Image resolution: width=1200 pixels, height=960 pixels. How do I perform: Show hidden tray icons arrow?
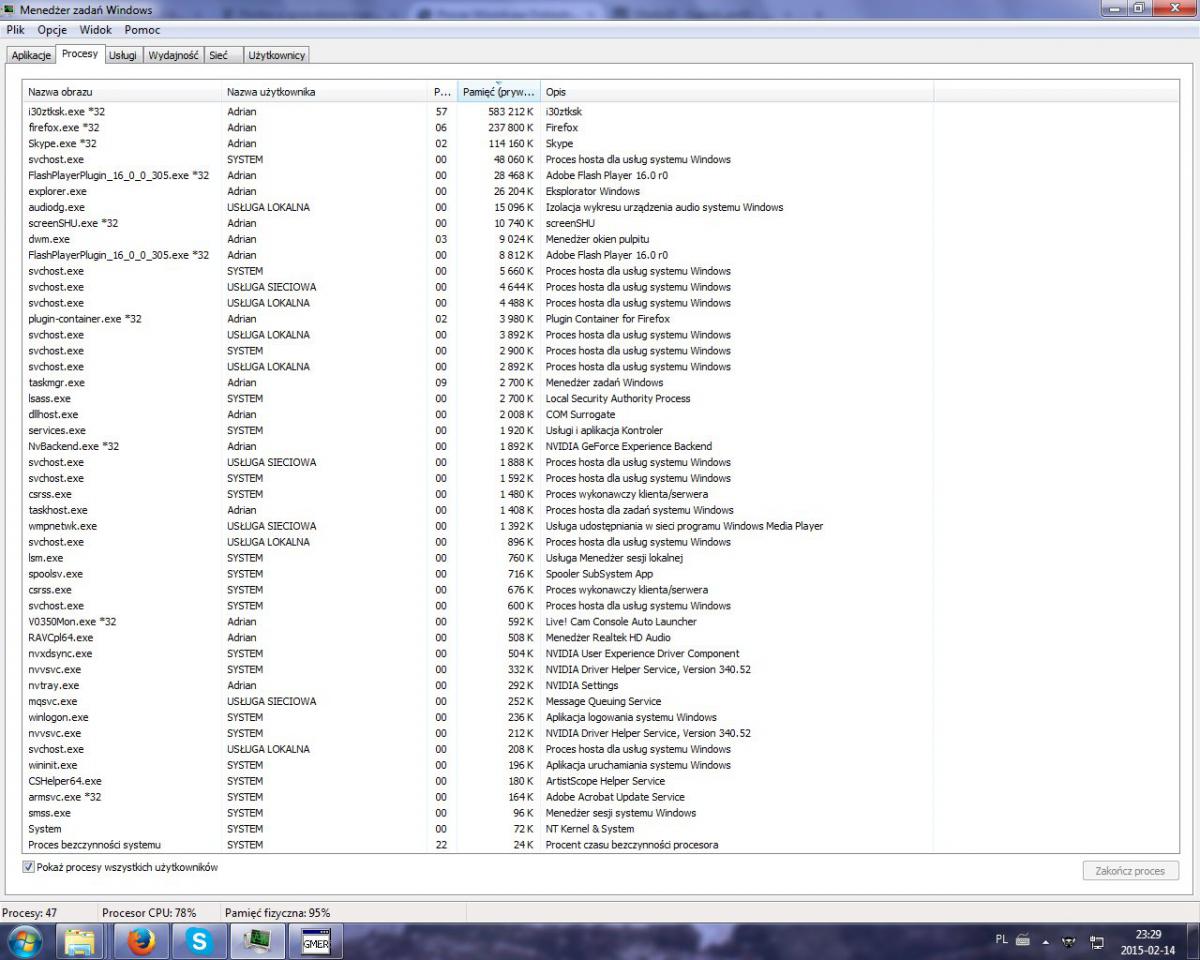pos(1048,941)
